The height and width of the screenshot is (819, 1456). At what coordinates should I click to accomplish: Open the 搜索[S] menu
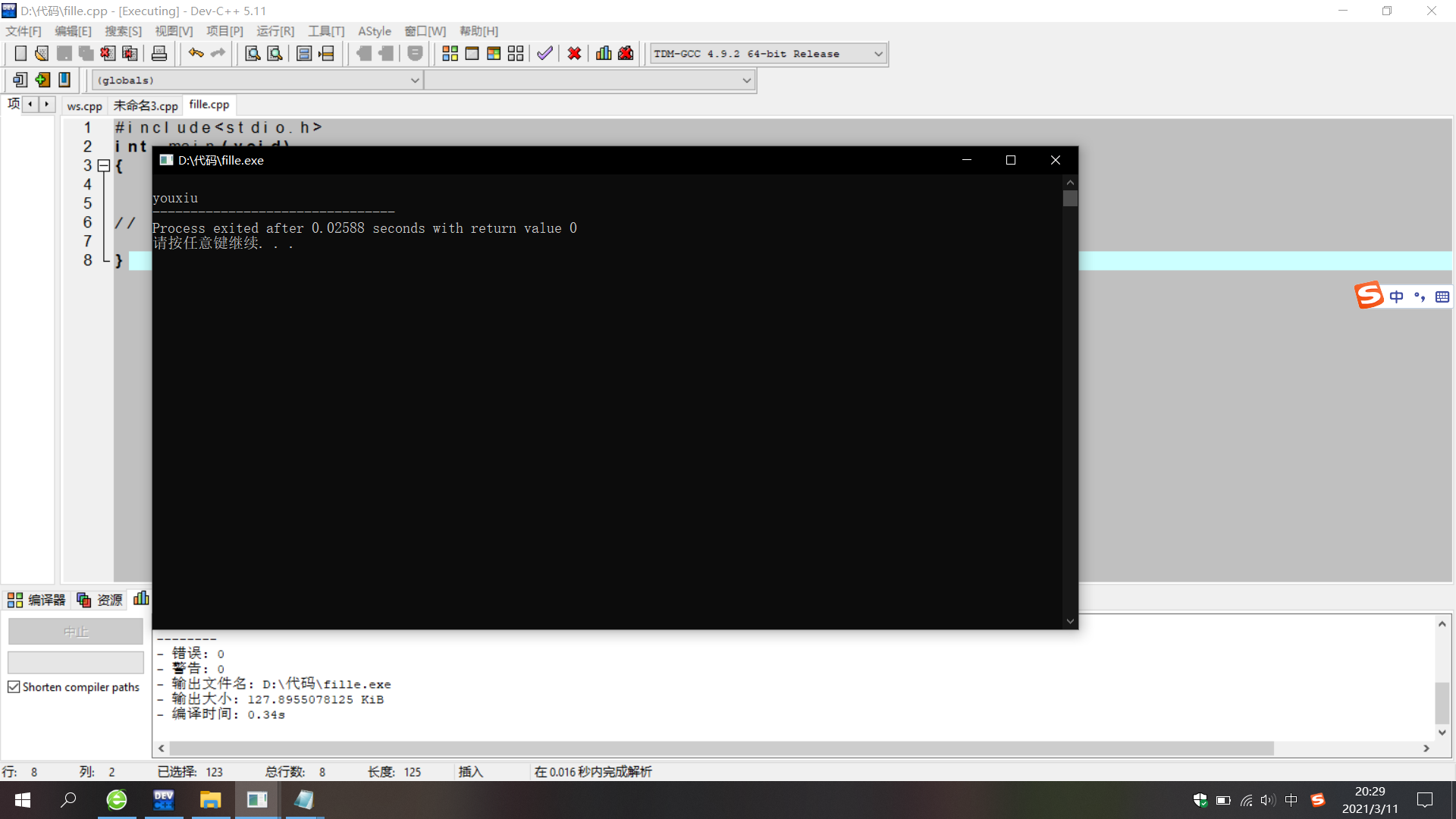[x=123, y=31]
